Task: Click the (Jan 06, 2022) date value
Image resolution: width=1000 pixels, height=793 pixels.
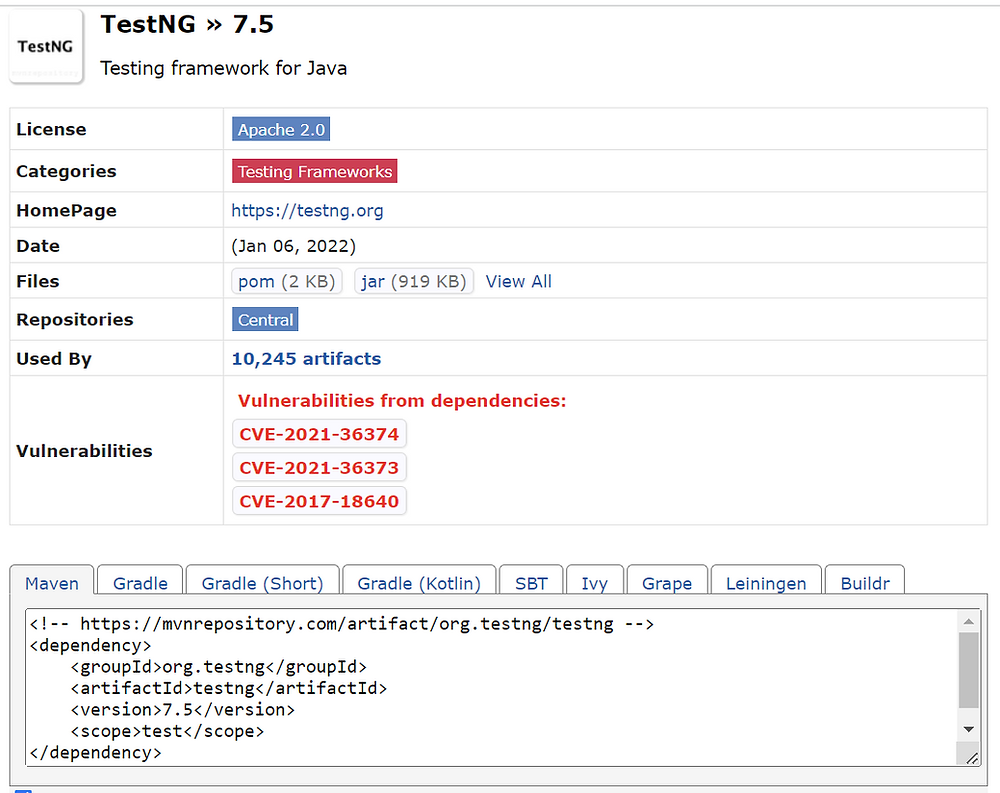Action: (293, 246)
